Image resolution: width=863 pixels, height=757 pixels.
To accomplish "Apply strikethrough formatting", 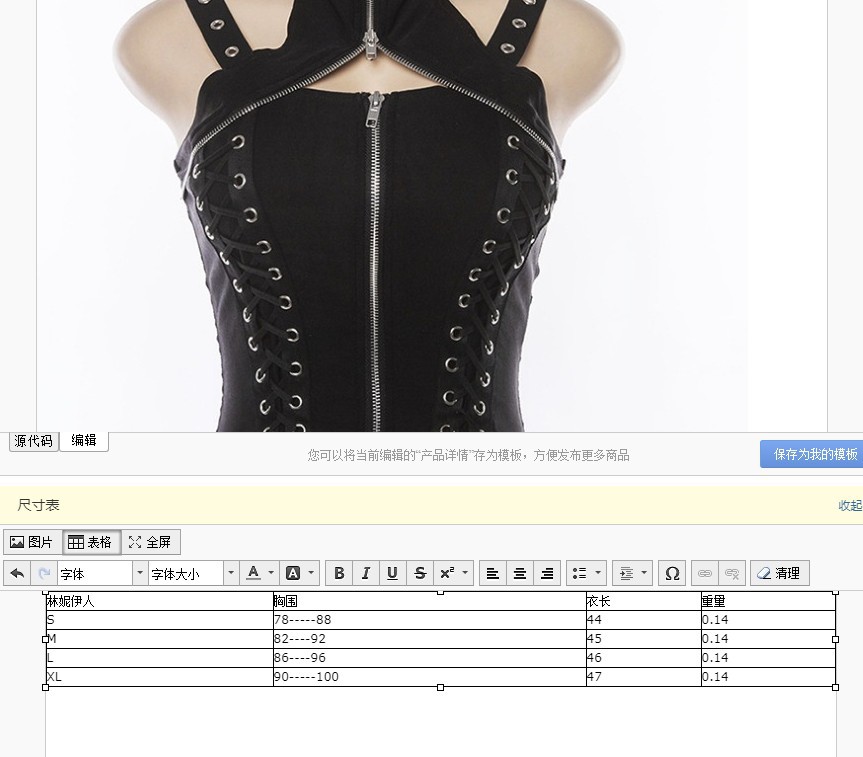I will pos(420,574).
